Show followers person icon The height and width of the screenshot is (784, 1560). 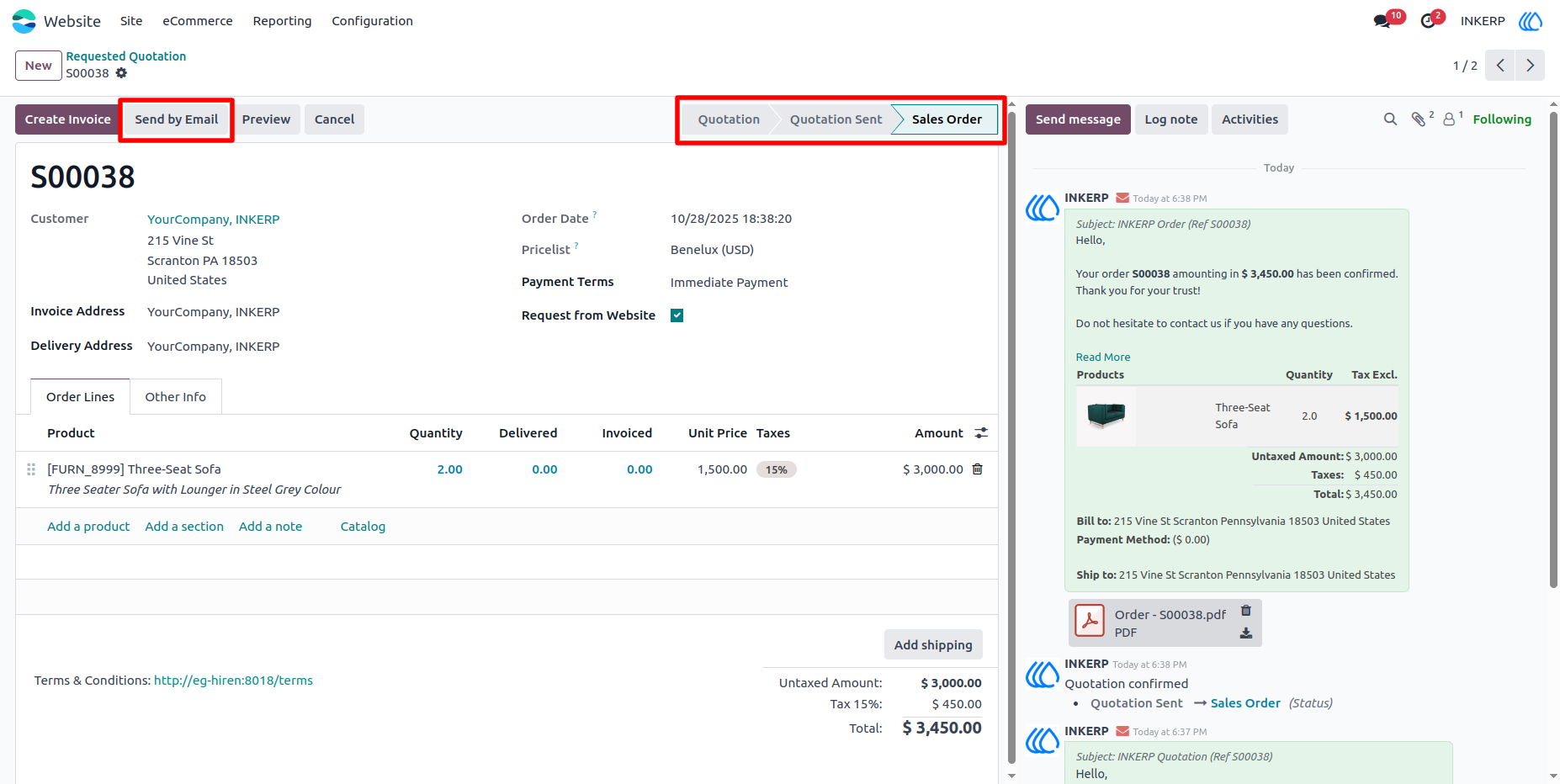[1449, 119]
